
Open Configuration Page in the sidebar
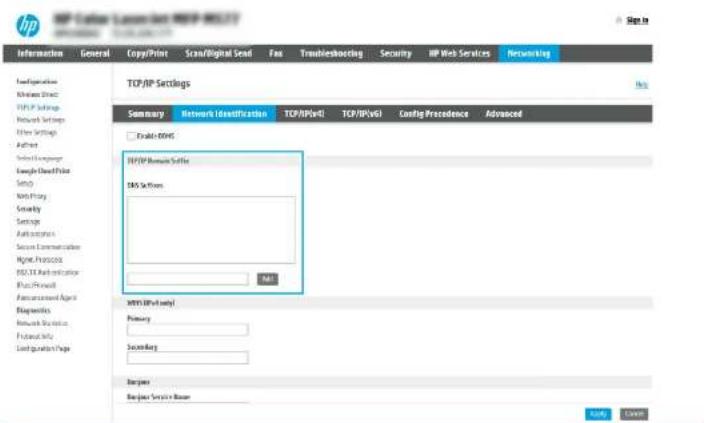[x=43, y=348]
